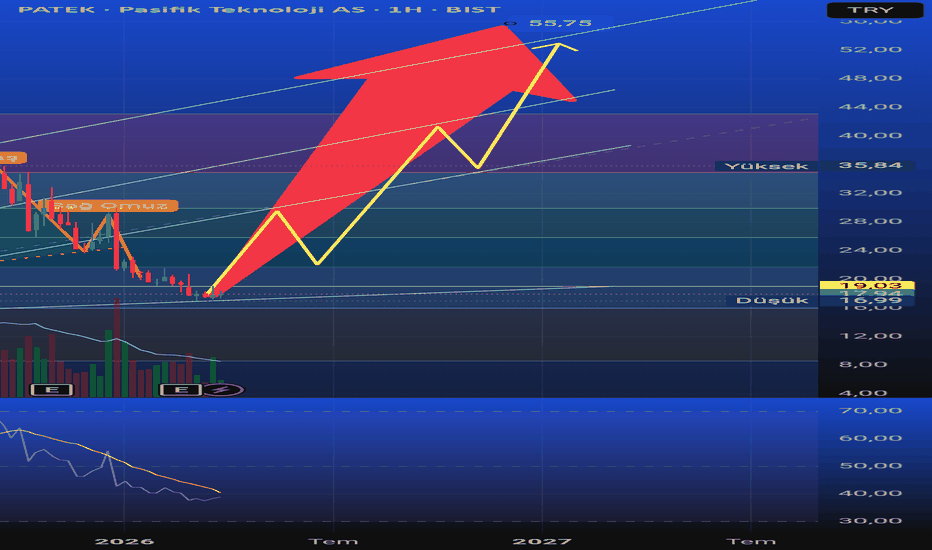Click the 44,00 price axis value
The width and height of the screenshot is (932, 550).
pyautogui.click(x=871, y=107)
